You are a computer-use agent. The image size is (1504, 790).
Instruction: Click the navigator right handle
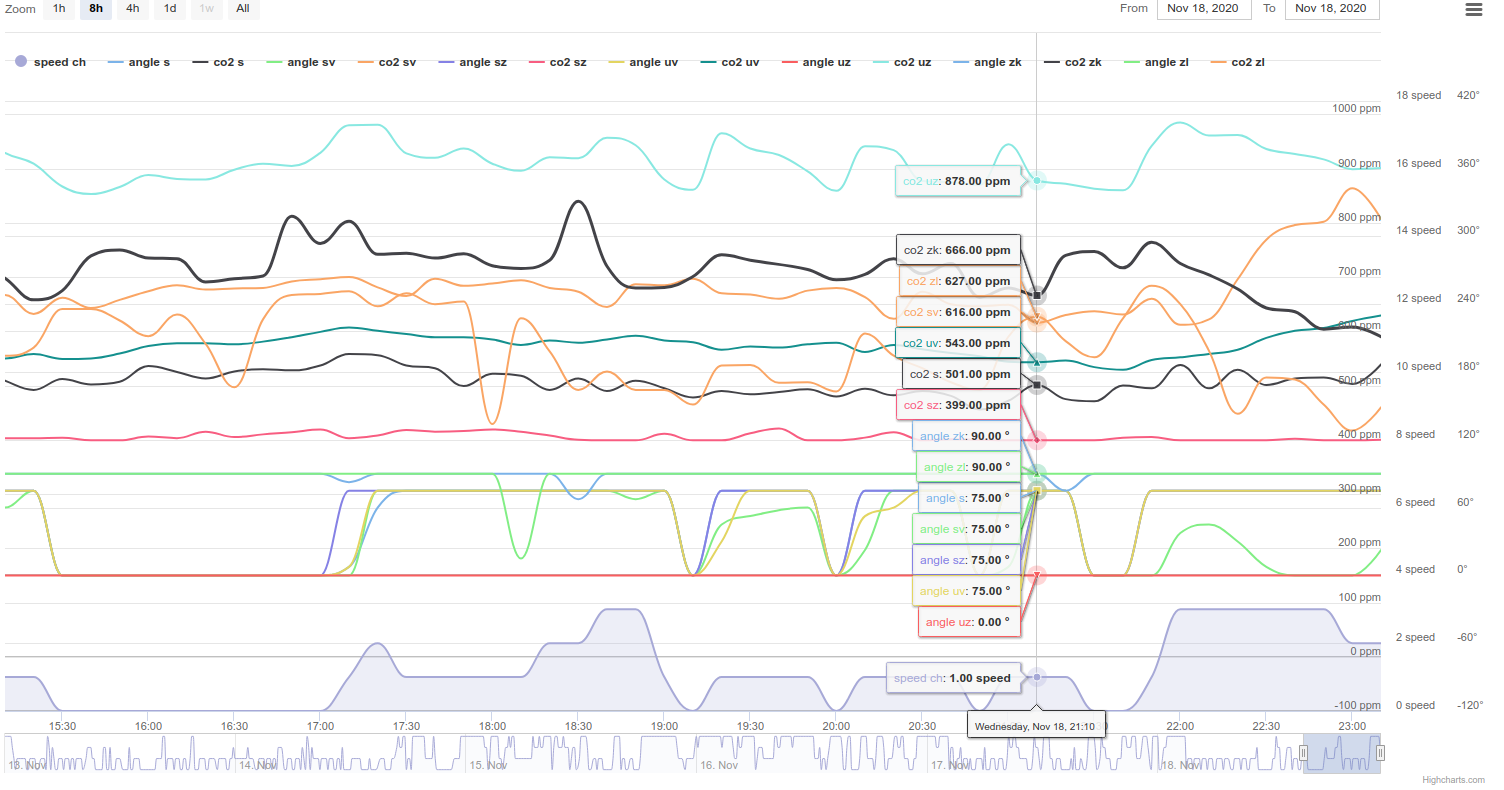(x=1380, y=753)
